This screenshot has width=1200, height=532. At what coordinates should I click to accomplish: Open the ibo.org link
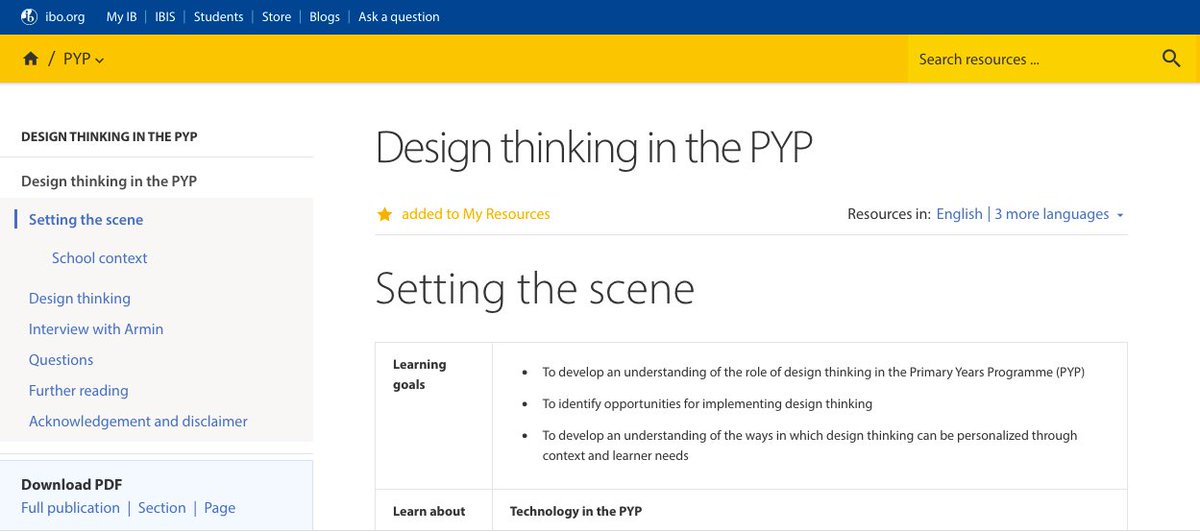tap(66, 17)
